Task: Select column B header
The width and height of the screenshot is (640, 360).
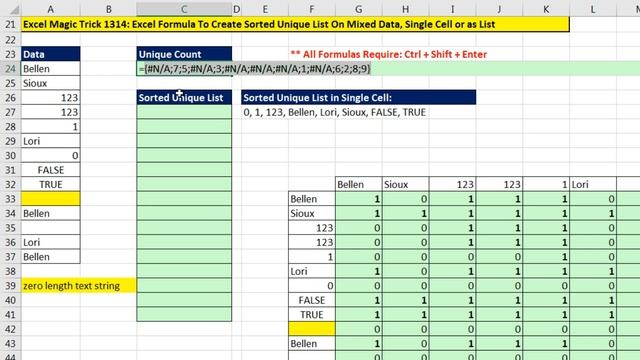Action: [x=109, y=9]
